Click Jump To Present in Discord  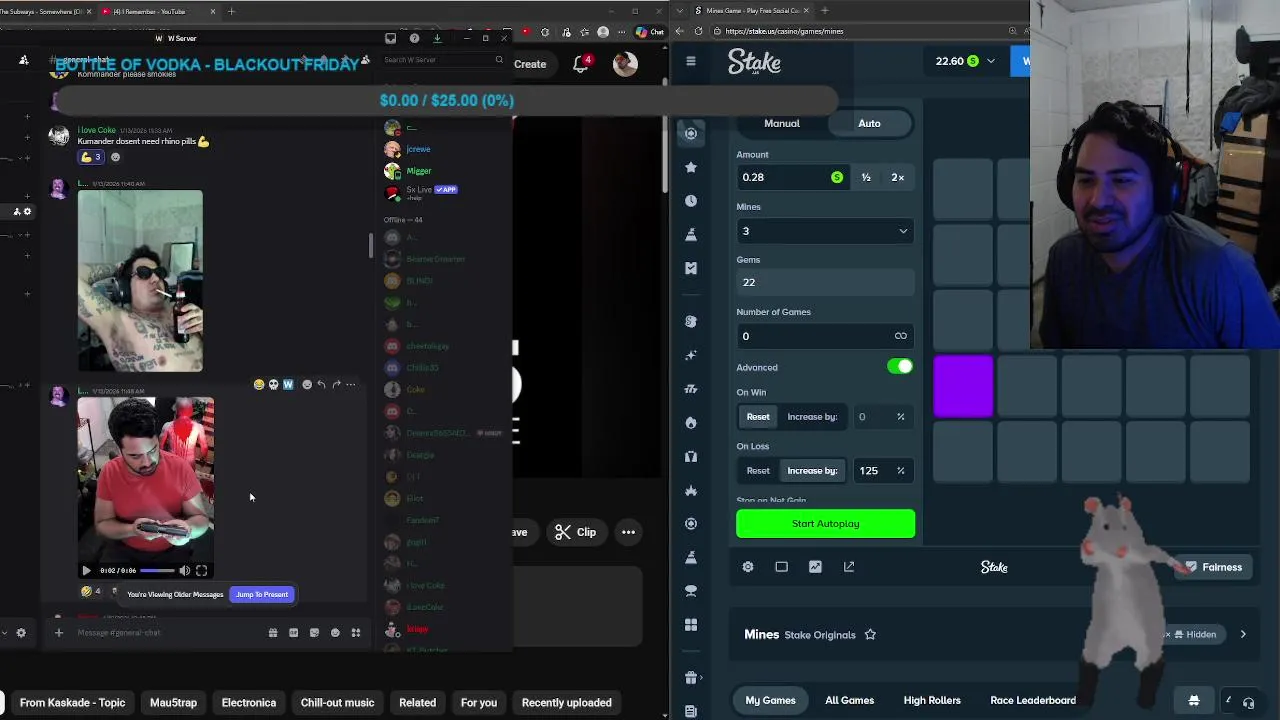click(x=262, y=594)
